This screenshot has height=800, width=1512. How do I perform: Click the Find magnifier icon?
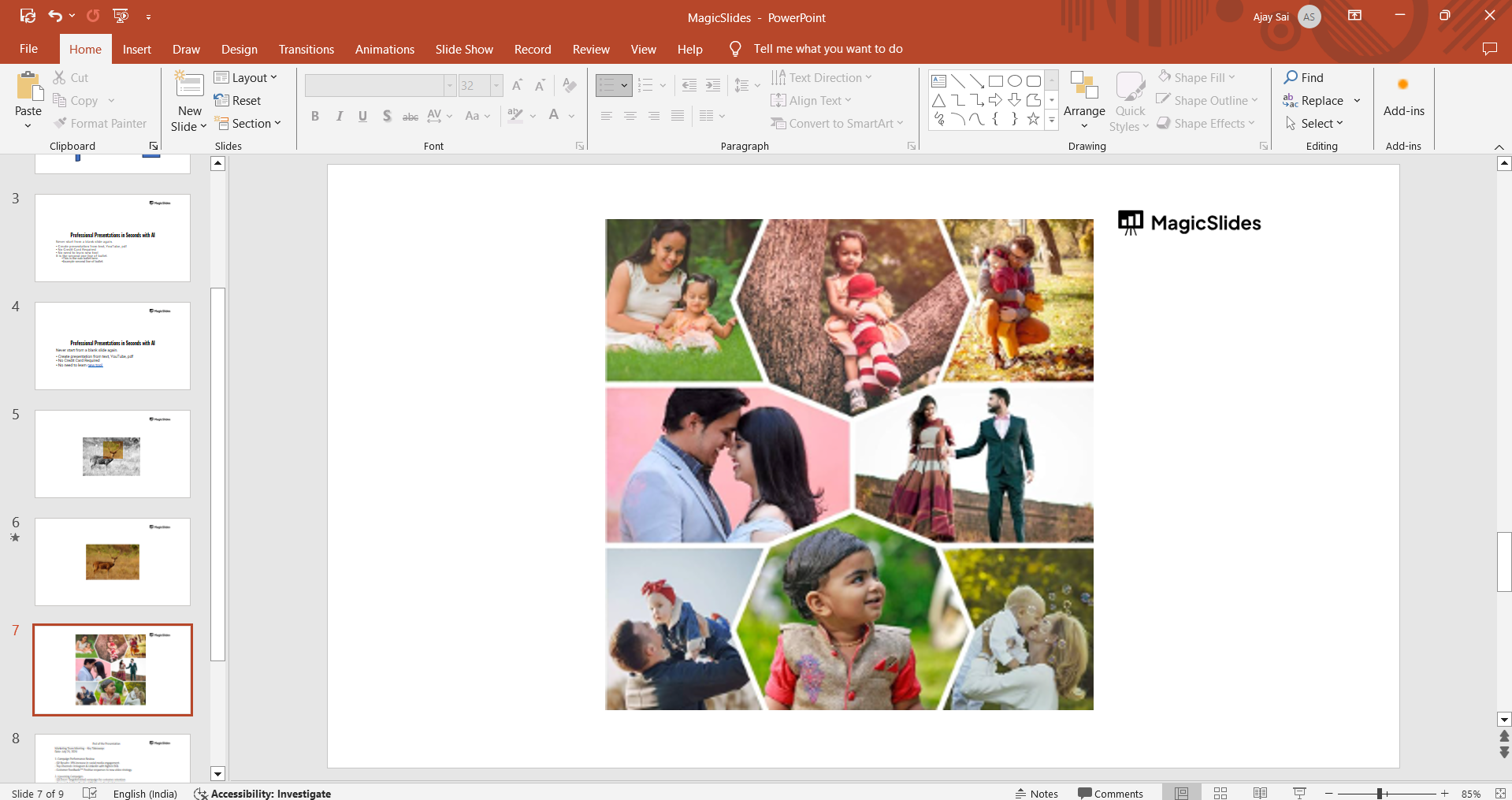coord(1291,77)
